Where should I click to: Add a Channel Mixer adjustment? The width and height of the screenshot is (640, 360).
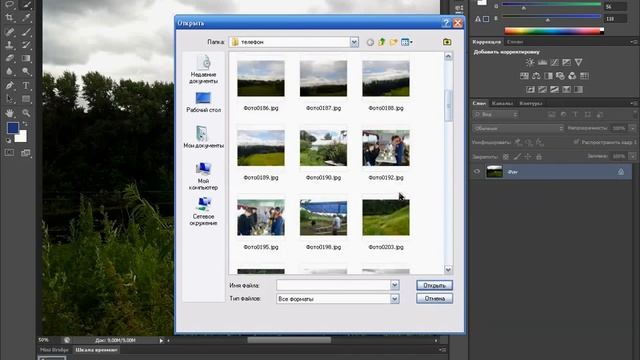pos(572,76)
